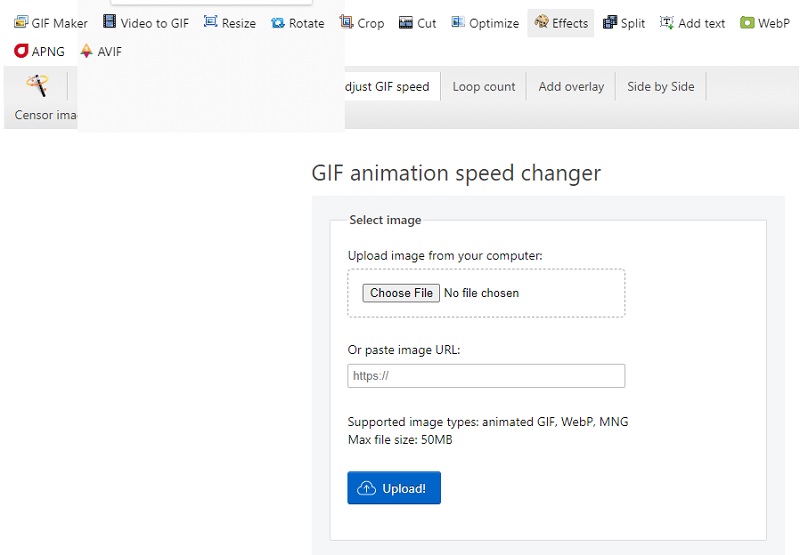Click the 'Supported image types' text line
This screenshot has height=555, width=800.
coord(488,422)
